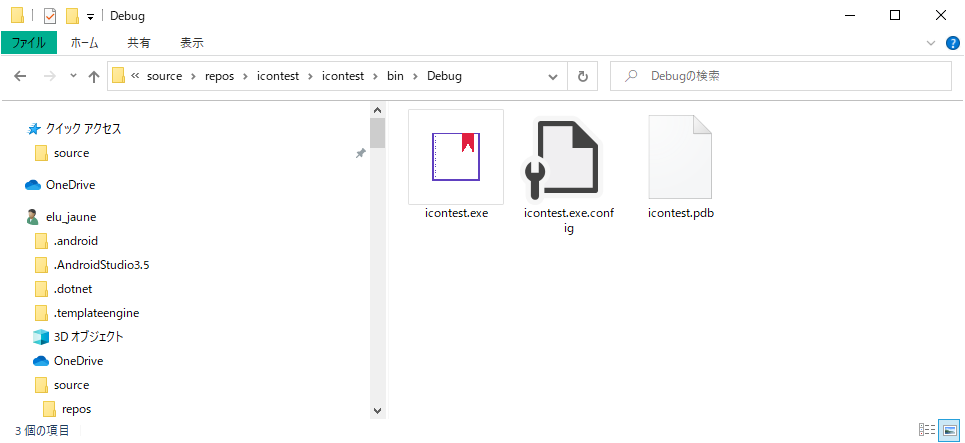
Task: Click the New folder icon in quick access toolbar
Action: tap(73, 16)
